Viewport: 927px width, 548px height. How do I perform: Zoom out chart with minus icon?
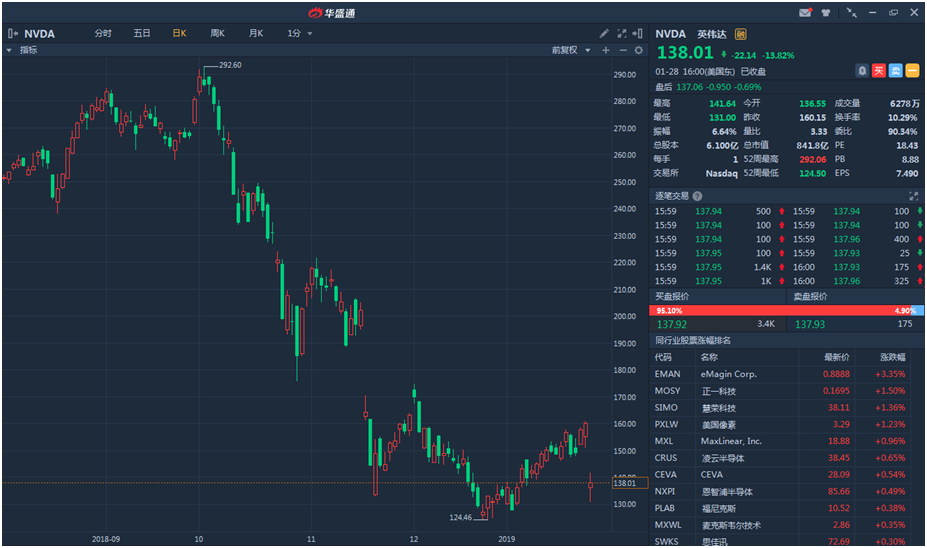pyautogui.click(x=622, y=50)
